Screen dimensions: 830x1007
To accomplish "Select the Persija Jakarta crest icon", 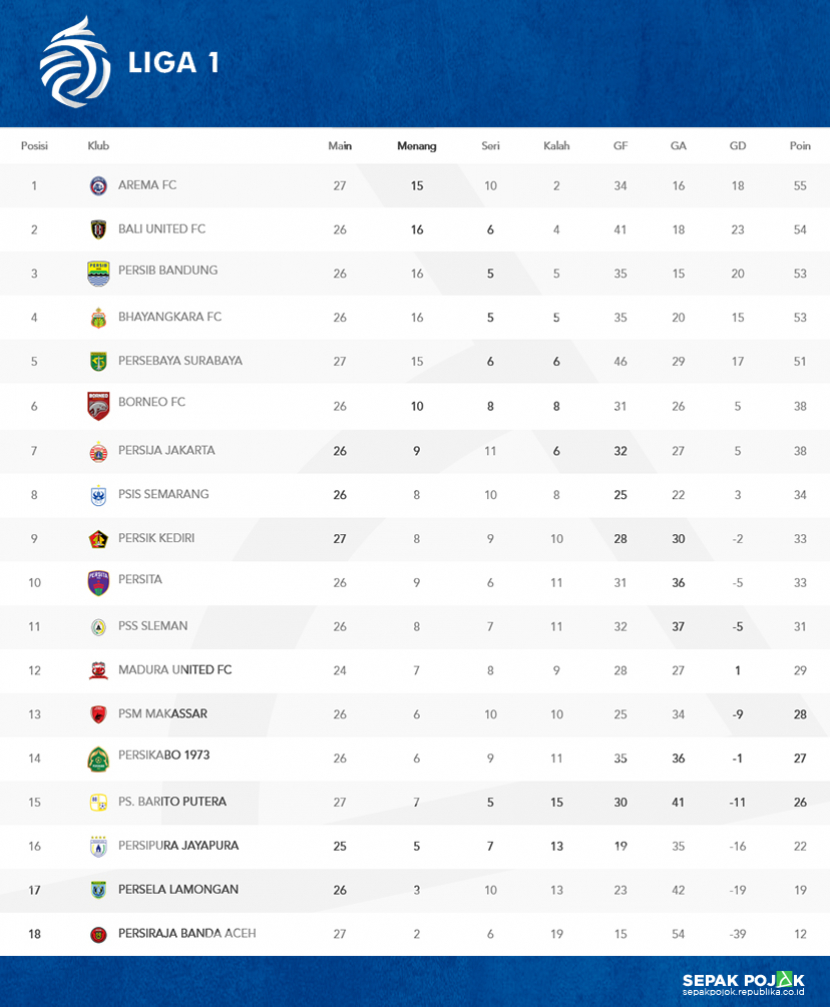I will 98,452.
